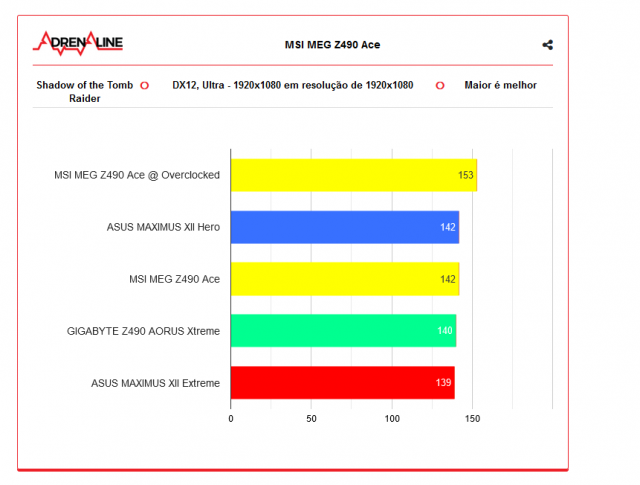
Task: Click the 142 value on the blue bar
Action: click(x=448, y=227)
